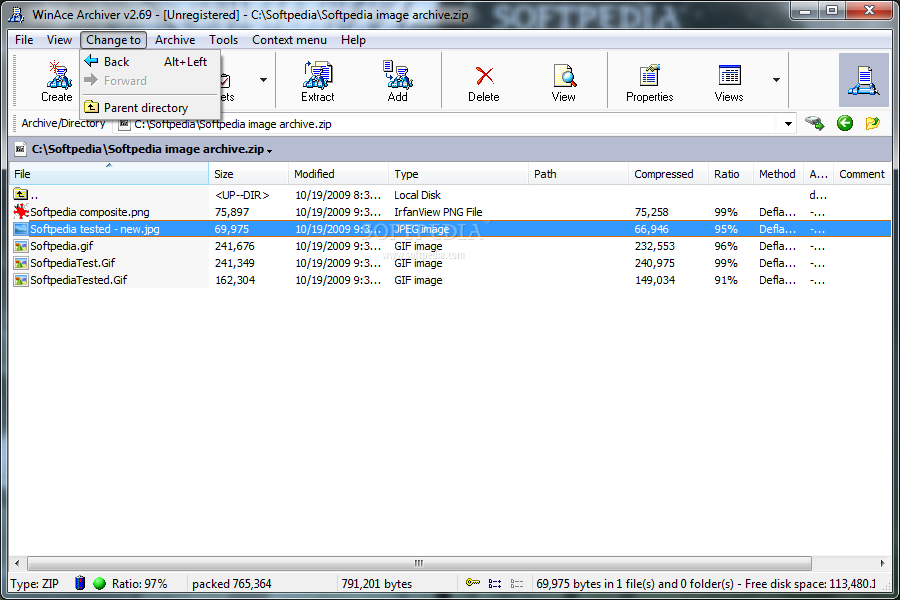
Task: Select Parent directory in Change to menu
Action: pos(150,107)
